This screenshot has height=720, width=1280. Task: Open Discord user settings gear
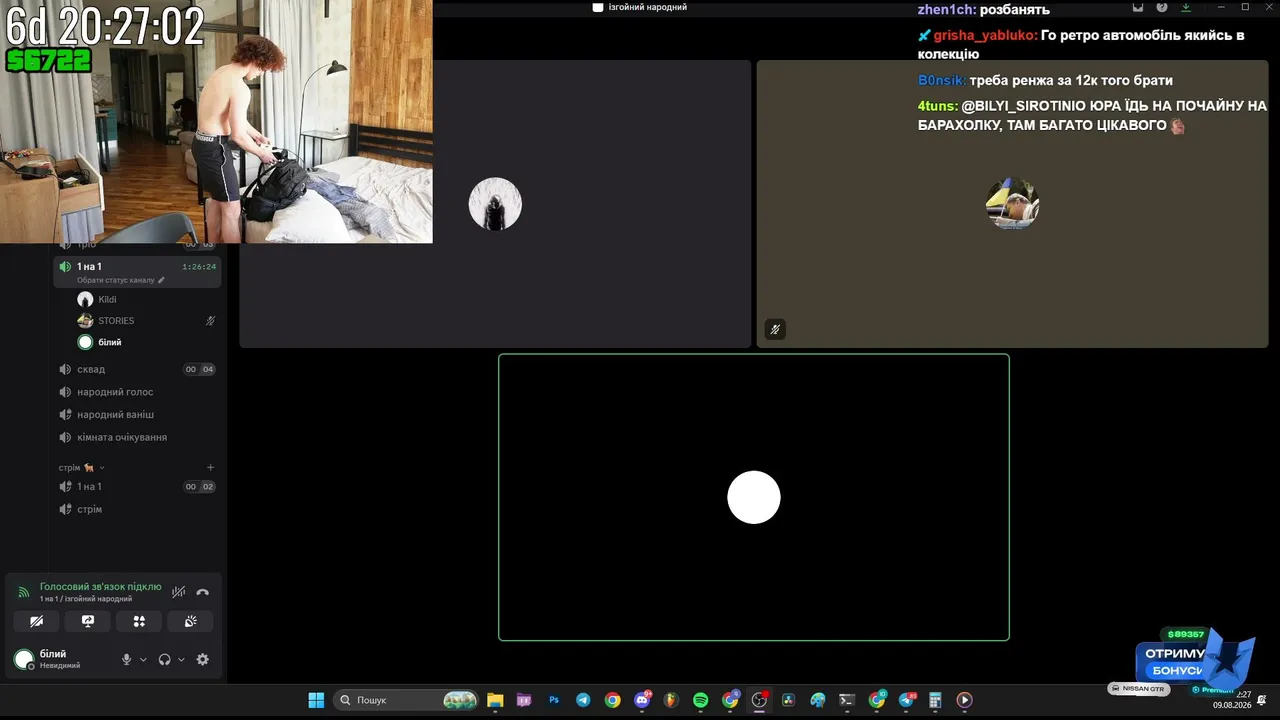click(203, 660)
